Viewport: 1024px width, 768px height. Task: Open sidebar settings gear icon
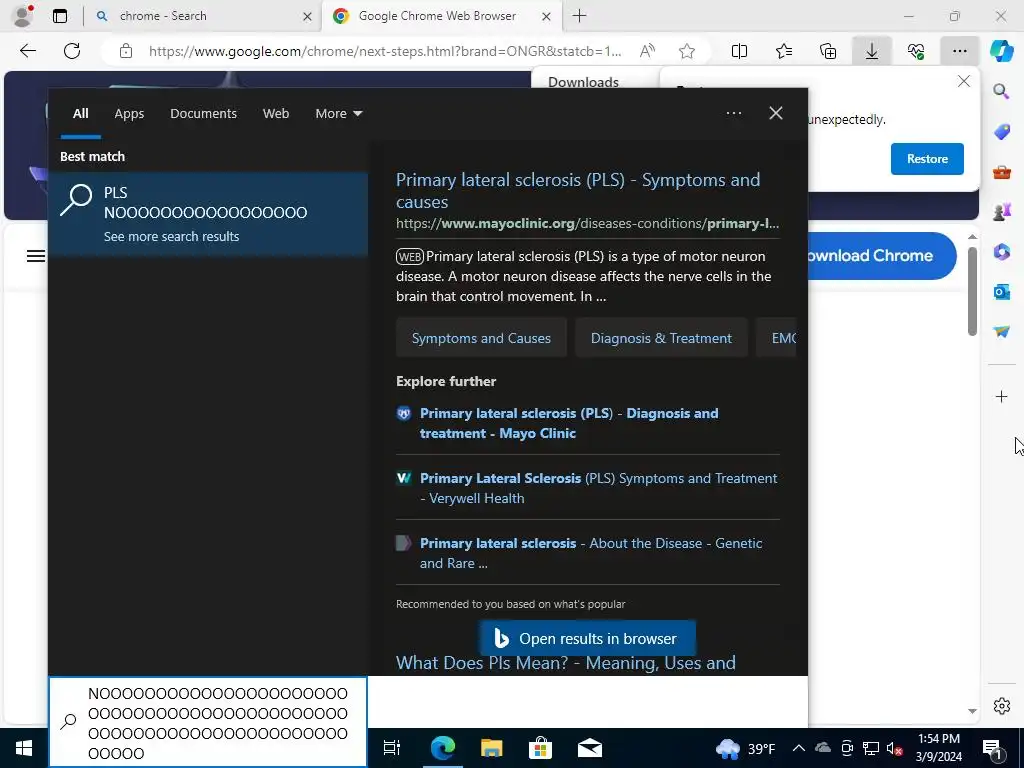(1002, 706)
